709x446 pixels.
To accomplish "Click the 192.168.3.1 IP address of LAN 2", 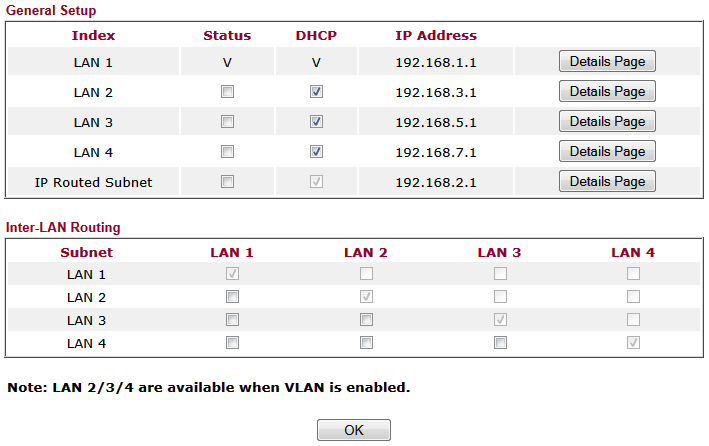I will (x=436, y=93).
